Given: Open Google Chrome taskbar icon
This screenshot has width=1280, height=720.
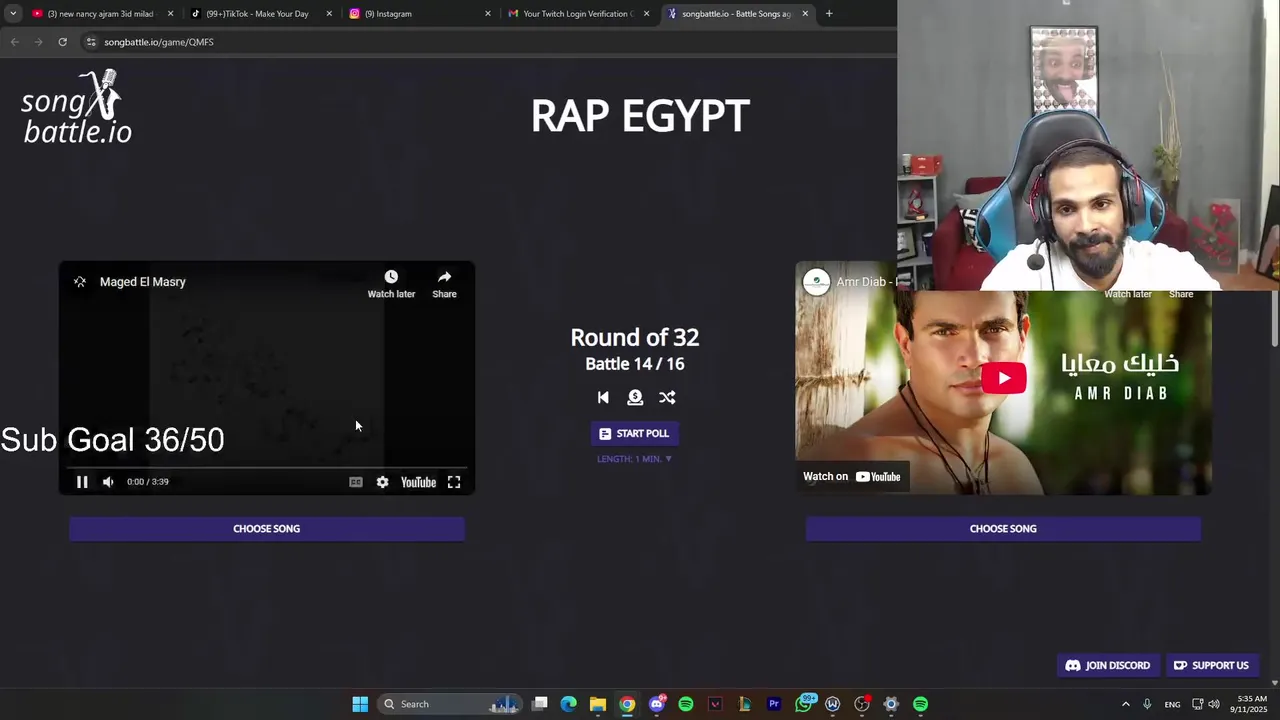Looking at the screenshot, I should (x=627, y=704).
